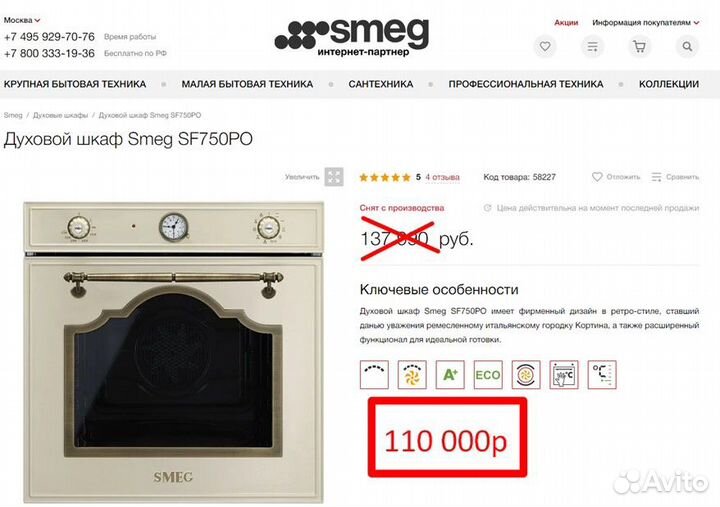Select the A+ energy class icon
720x507 pixels.
[x=450, y=375]
